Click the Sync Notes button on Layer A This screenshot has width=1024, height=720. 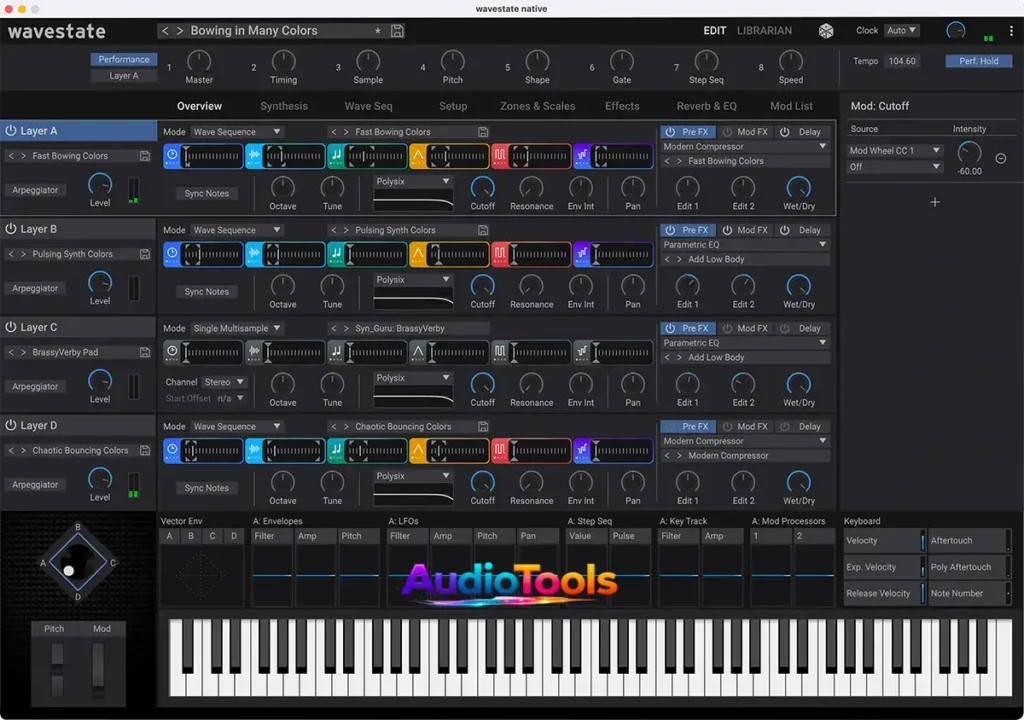(205, 193)
